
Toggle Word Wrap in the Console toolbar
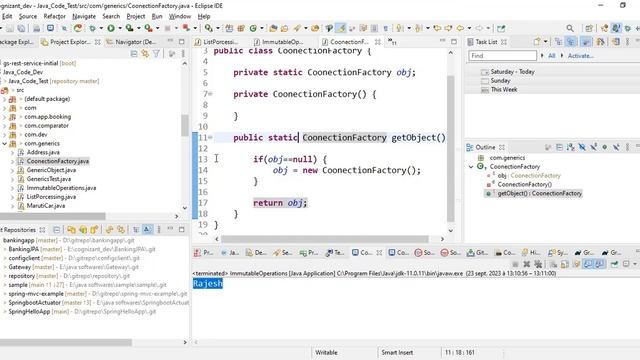coord(576,264)
